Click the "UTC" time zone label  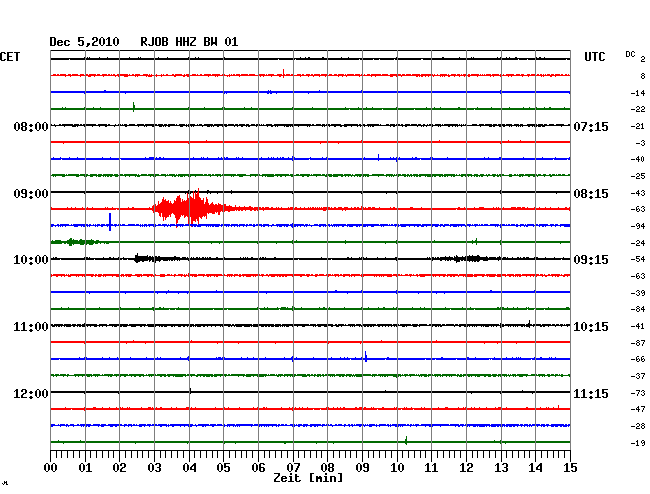click(594, 57)
